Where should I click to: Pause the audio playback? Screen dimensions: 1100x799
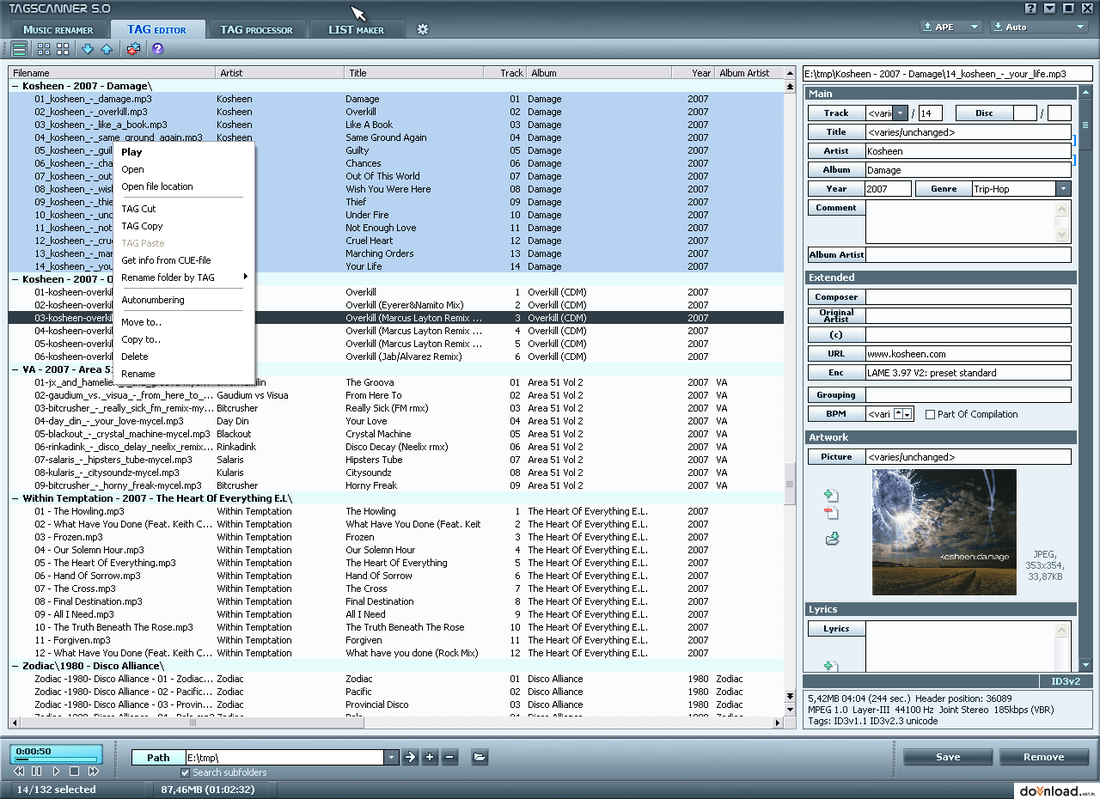pyautogui.click(x=36, y=771)
